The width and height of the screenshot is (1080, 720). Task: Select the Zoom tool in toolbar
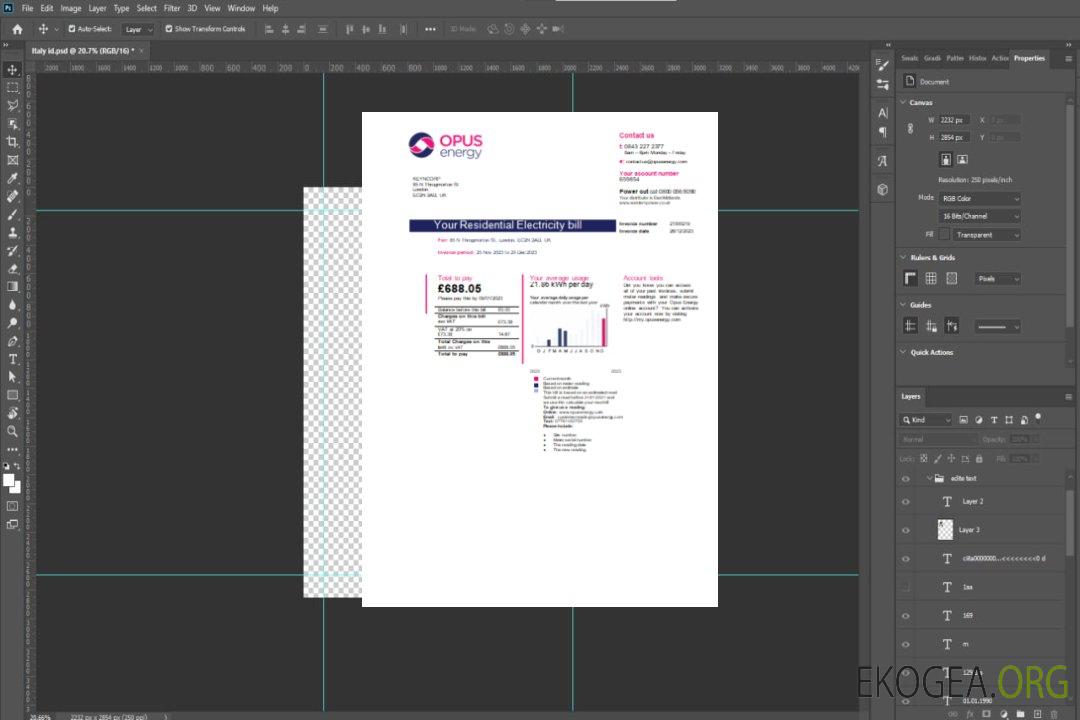point(13,431)
